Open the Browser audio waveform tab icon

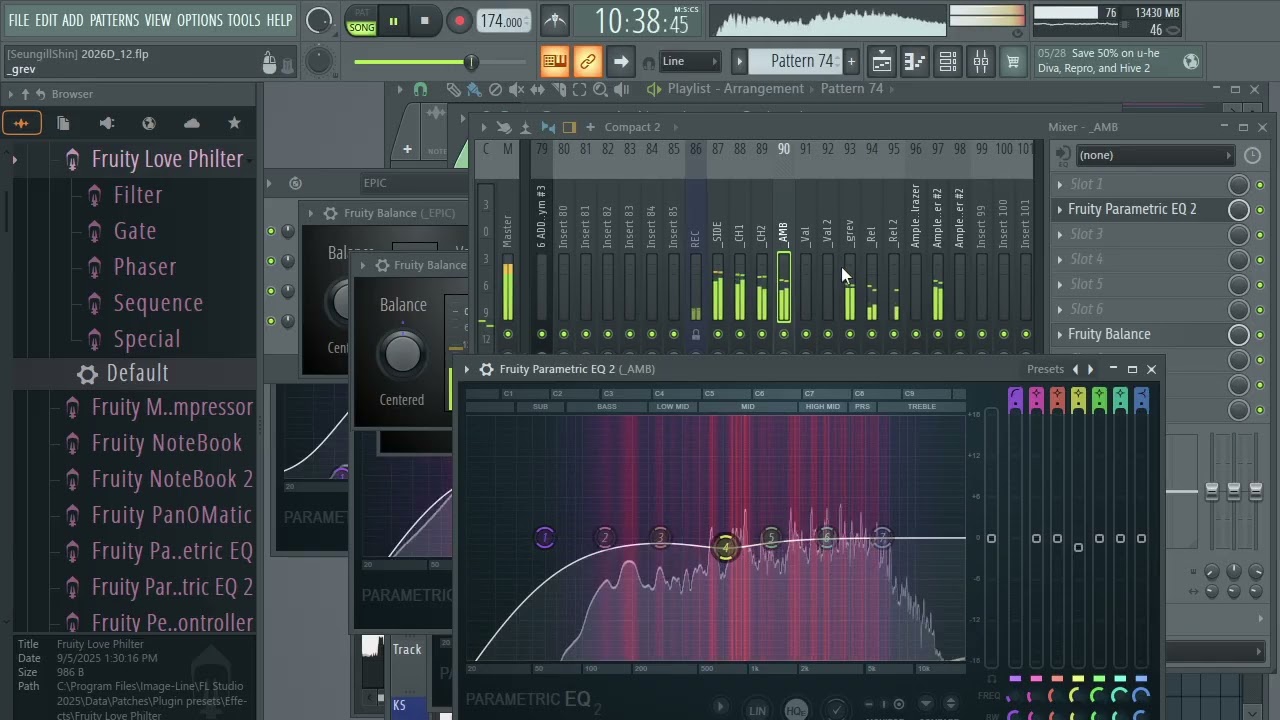coord(21,123)
